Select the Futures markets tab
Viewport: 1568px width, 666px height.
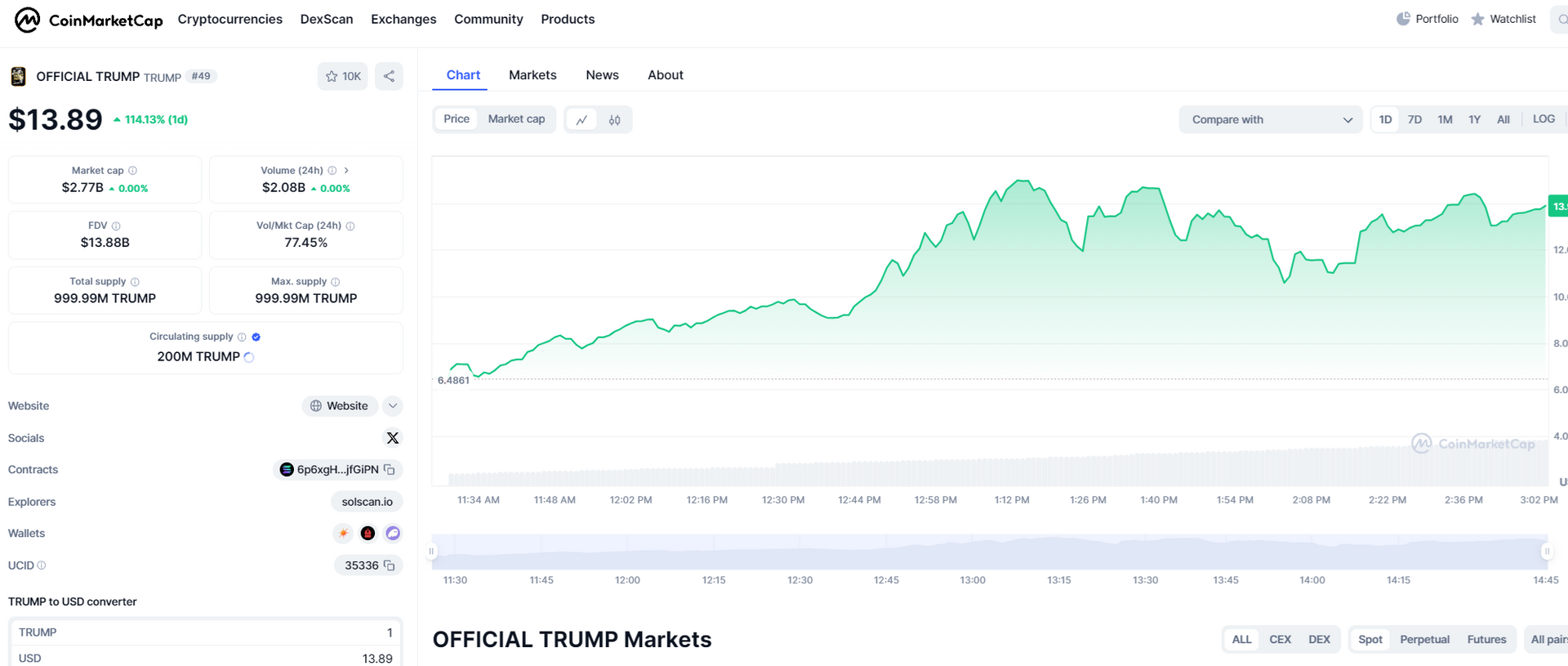coord(1486,640)
